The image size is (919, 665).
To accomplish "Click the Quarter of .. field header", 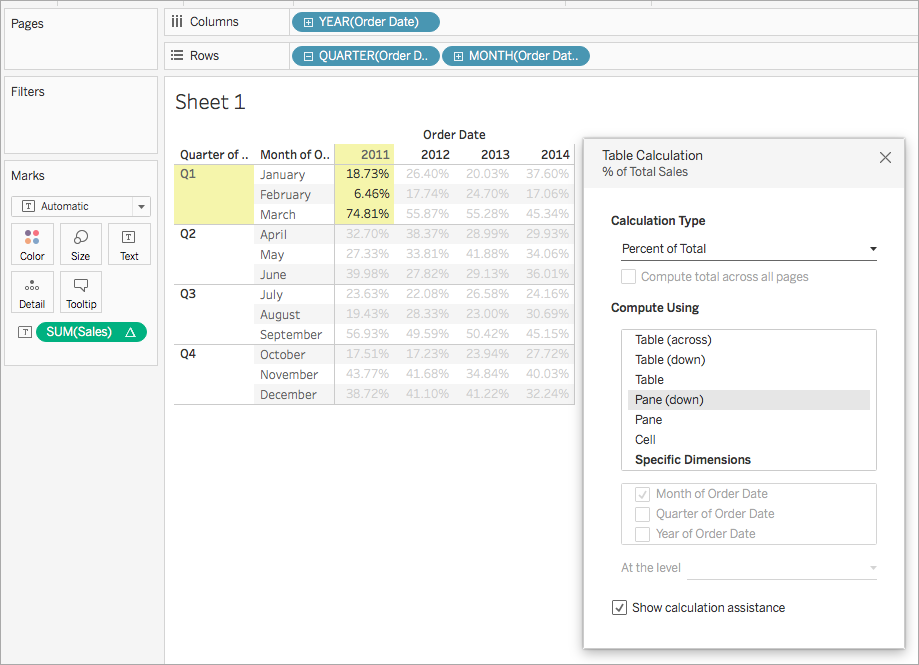I will [214, 155].
